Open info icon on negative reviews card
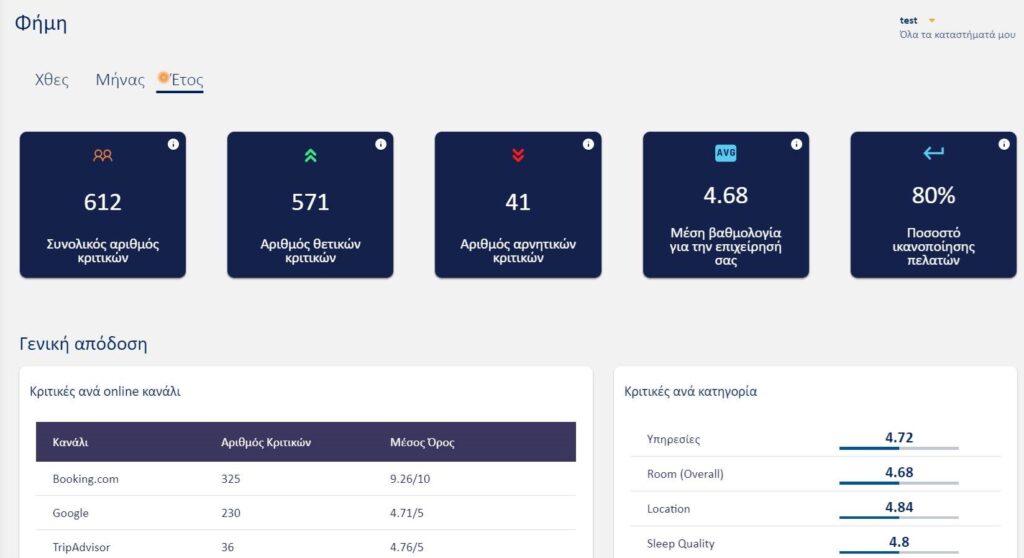This screenshot has width=1024, height=558. coord(588,144)
